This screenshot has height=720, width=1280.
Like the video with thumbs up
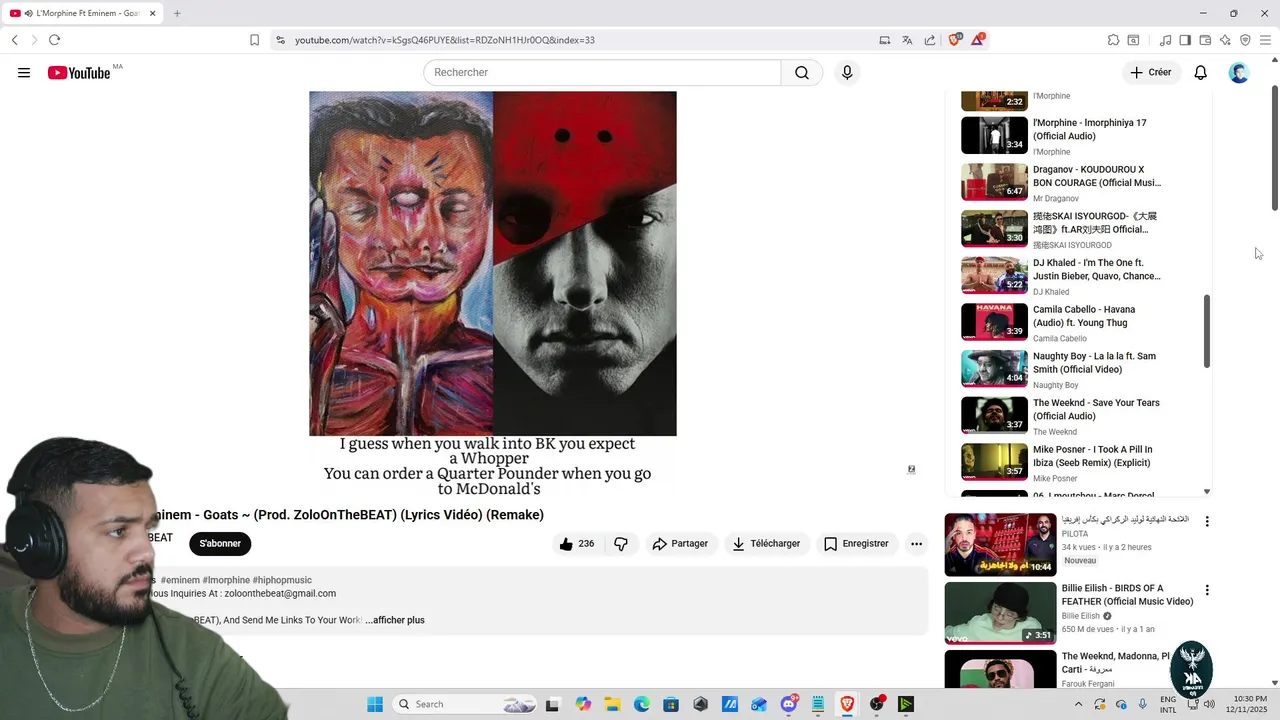click(x=576, y=544)
